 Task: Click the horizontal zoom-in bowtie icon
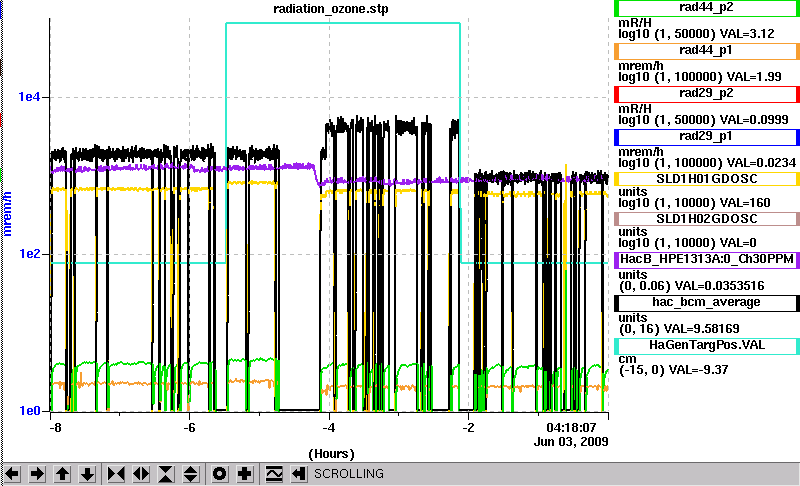(116, 474)
